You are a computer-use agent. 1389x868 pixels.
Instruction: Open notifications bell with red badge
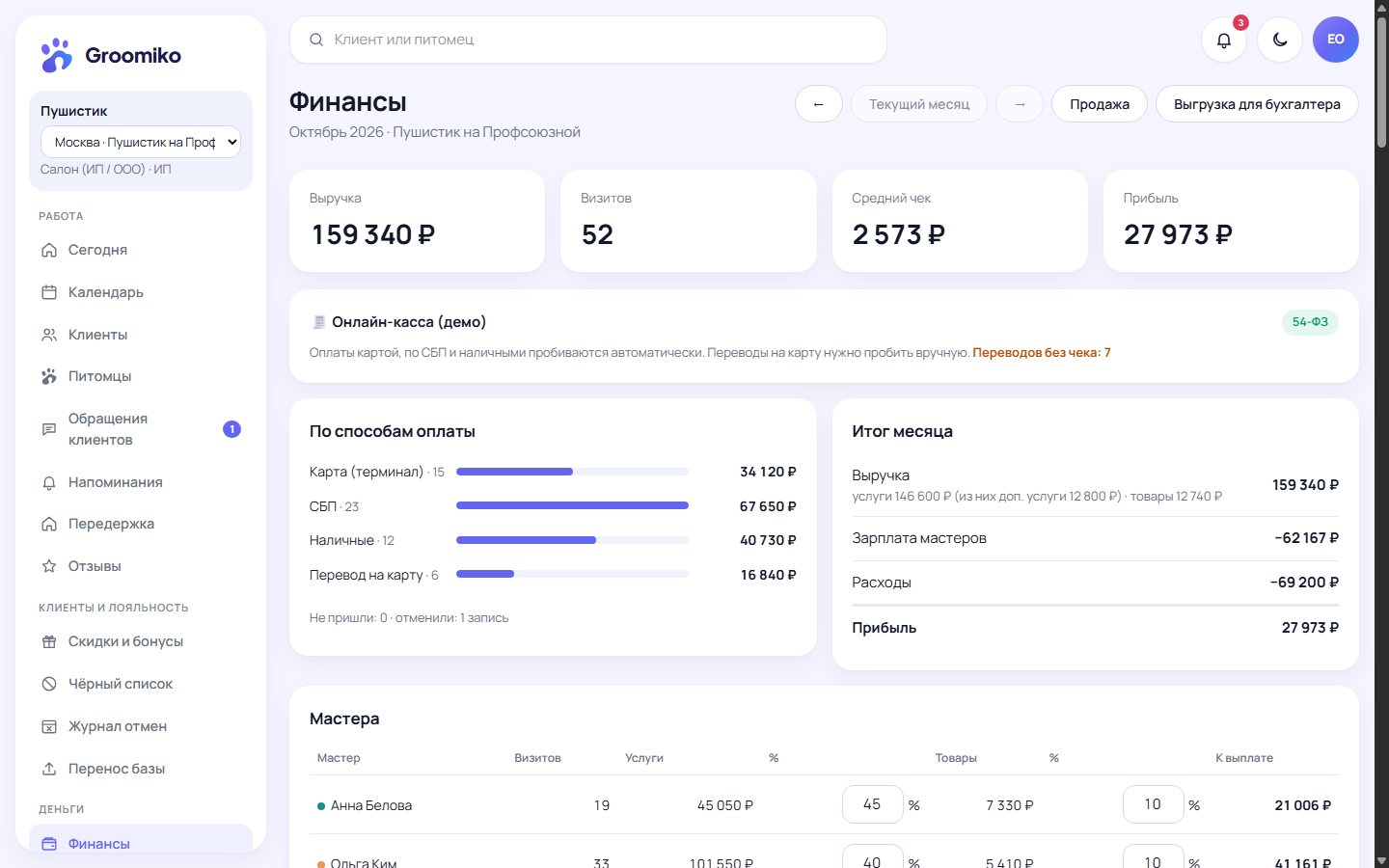click(x=1224, y=40)
